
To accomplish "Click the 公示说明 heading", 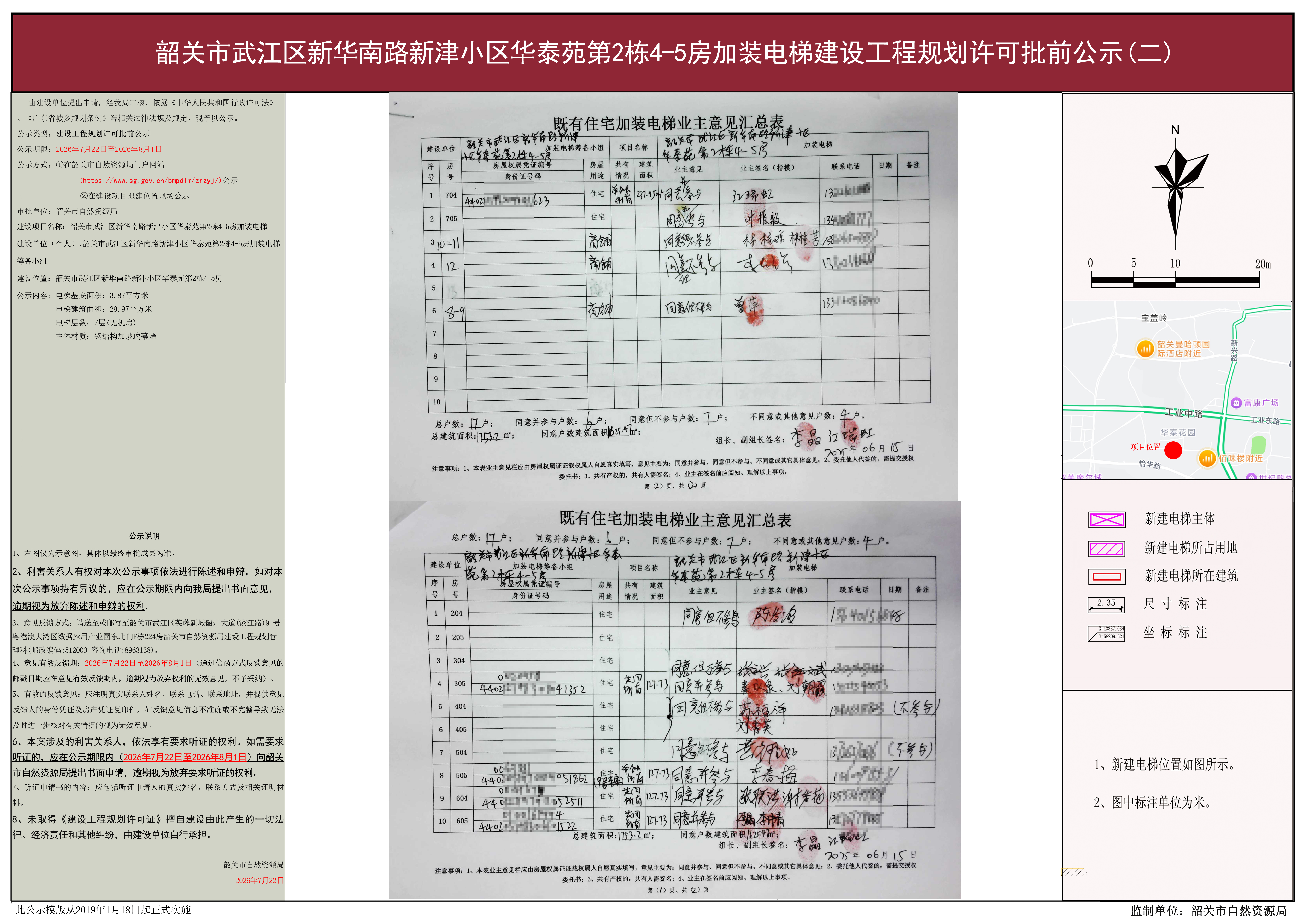I will [x=144, y=536].
